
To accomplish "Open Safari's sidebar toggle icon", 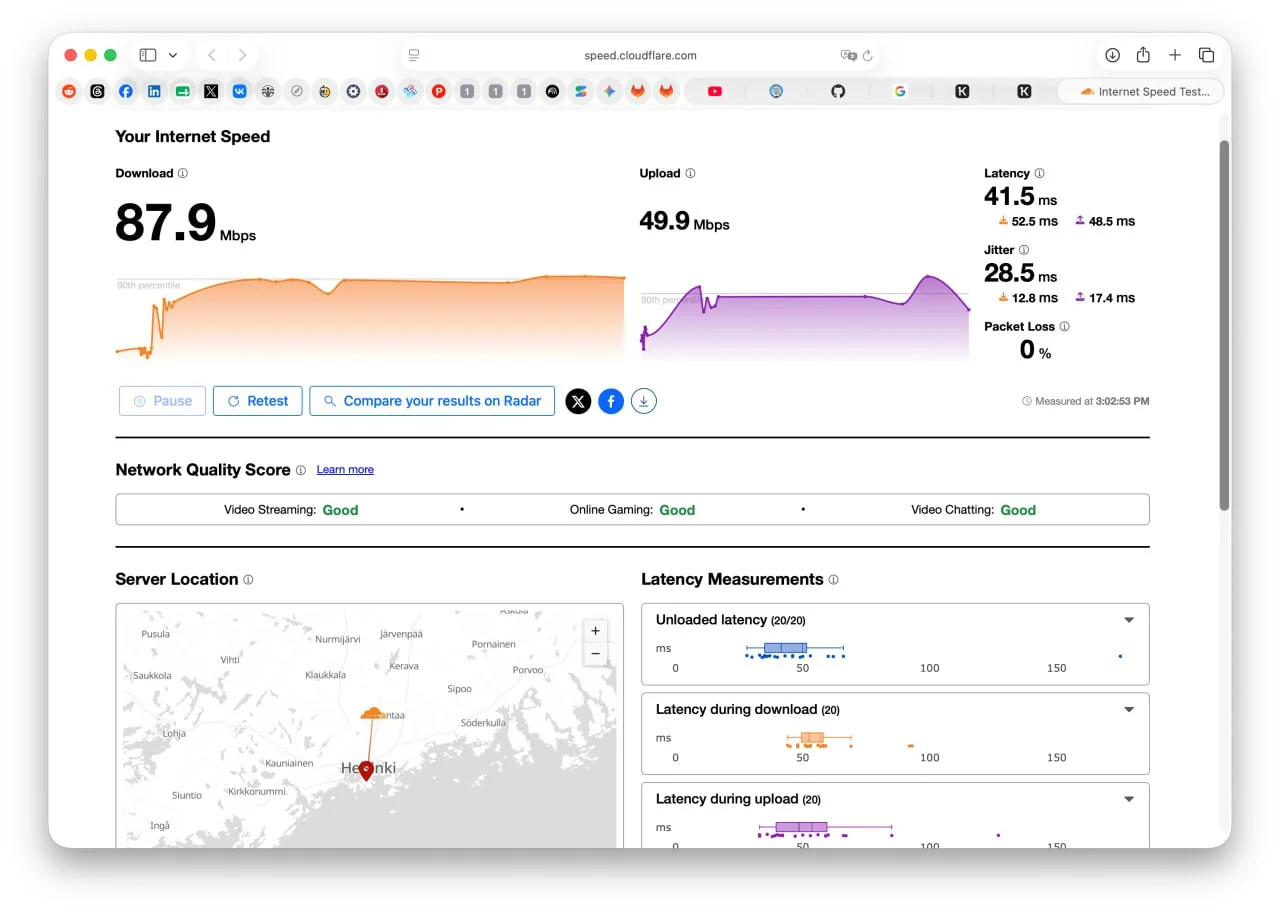I will (148, 55).
